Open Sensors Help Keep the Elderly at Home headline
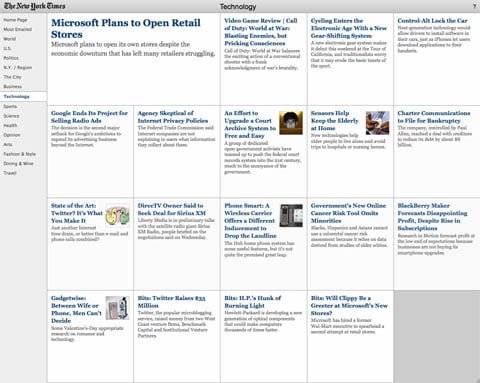 (x=334, y=121)
